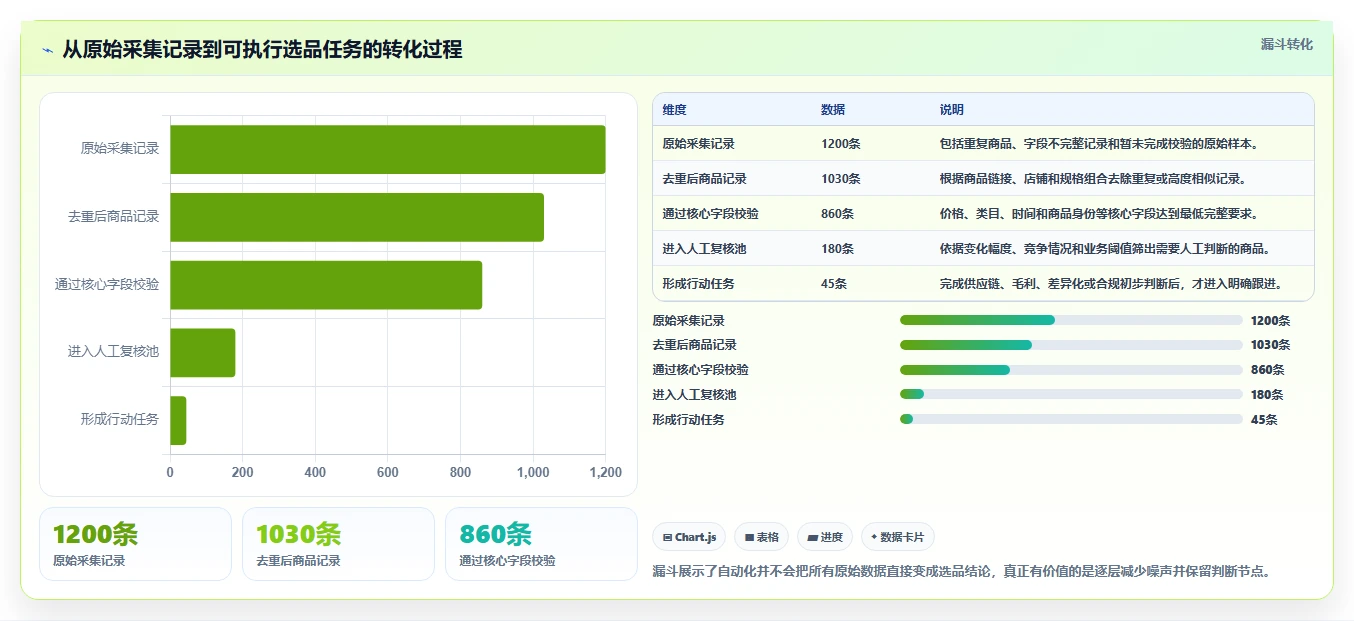The image size is (1354, 621).
Task: Click the 原始采集记录 progress bar showing 1200条
Action: click(1071, 320)
